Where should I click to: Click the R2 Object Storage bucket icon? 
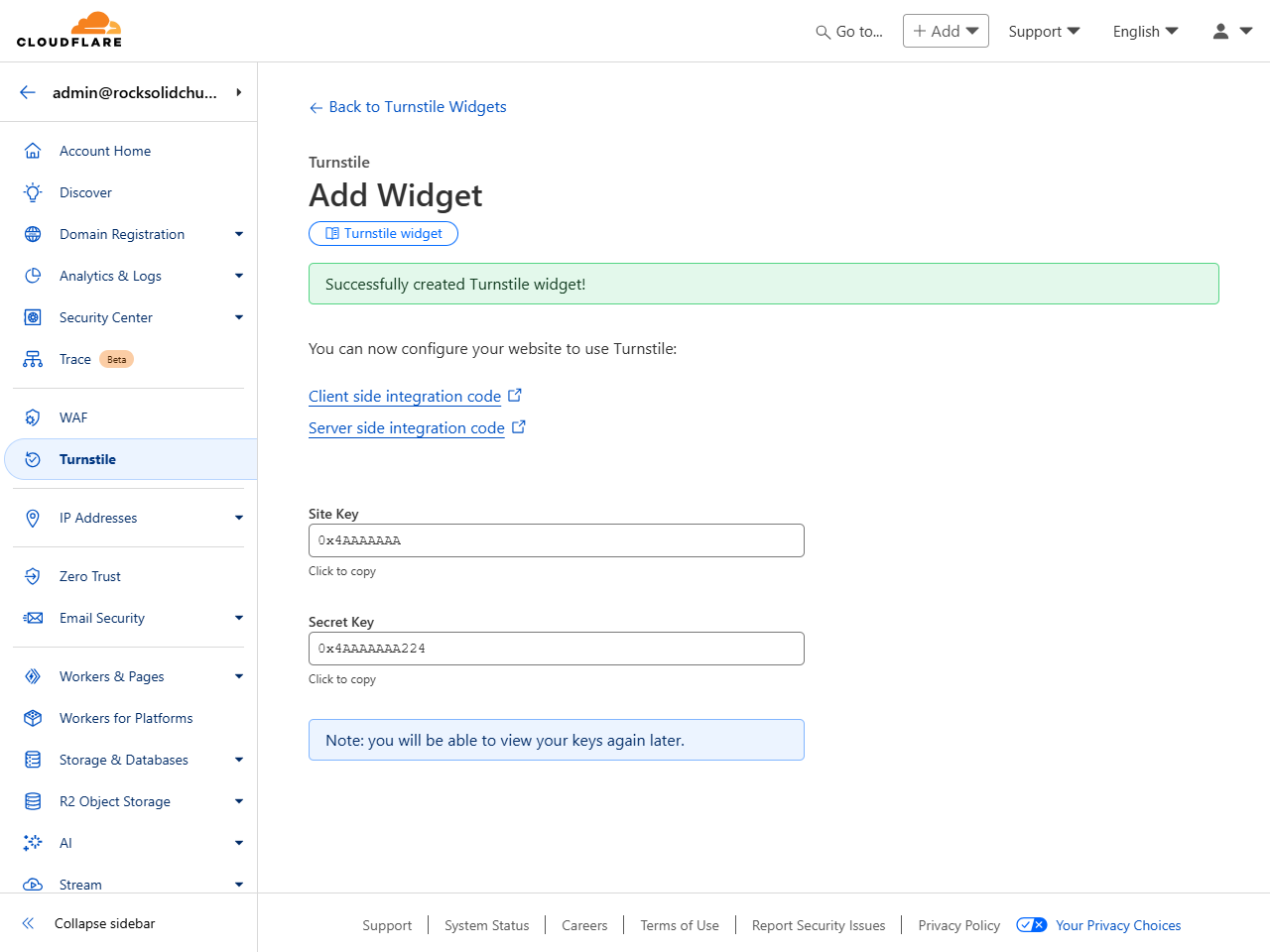tap(33, 801)
